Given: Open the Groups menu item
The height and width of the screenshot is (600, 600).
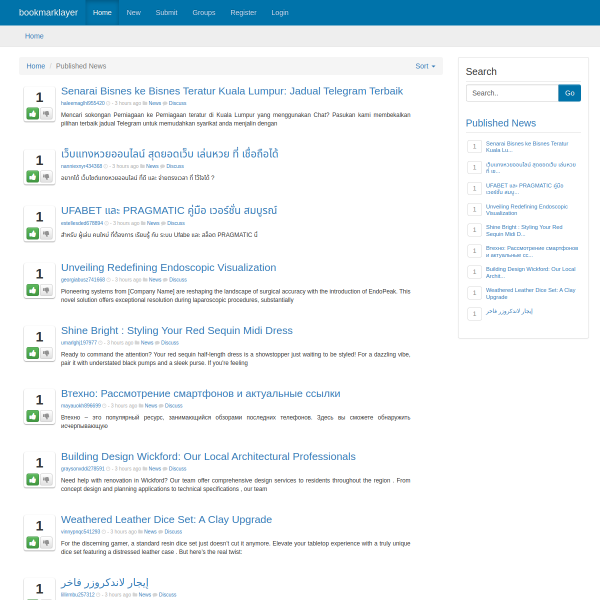Looking at the screenshot, I should coord(204,13).
